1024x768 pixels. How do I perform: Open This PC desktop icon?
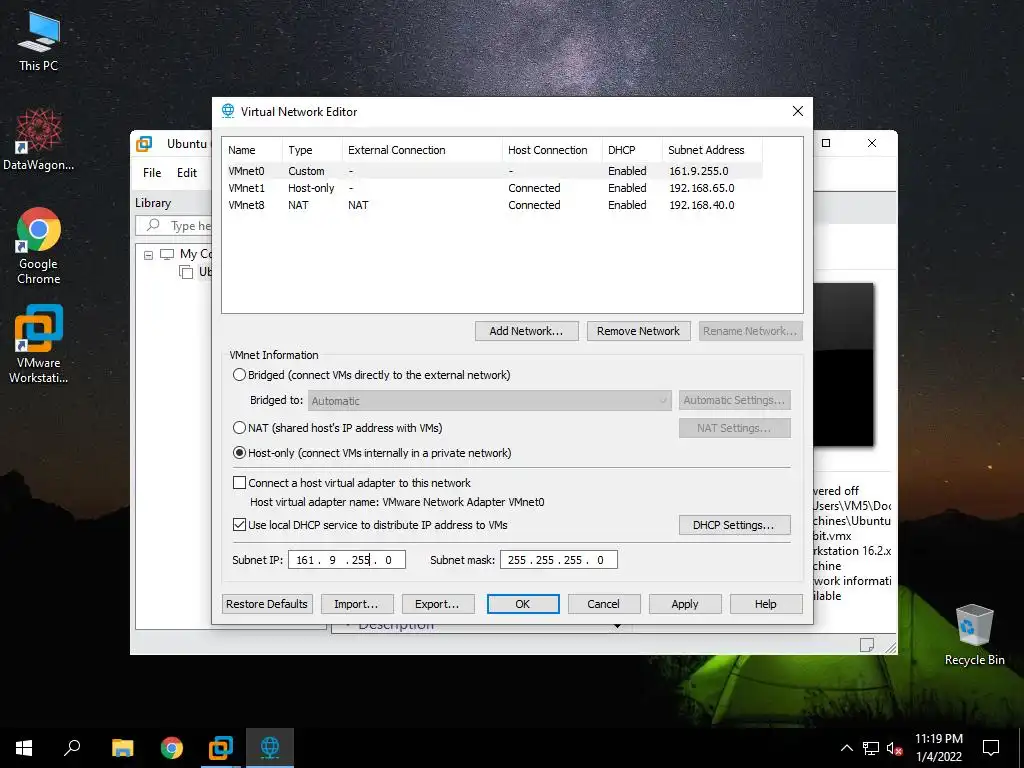39,40
